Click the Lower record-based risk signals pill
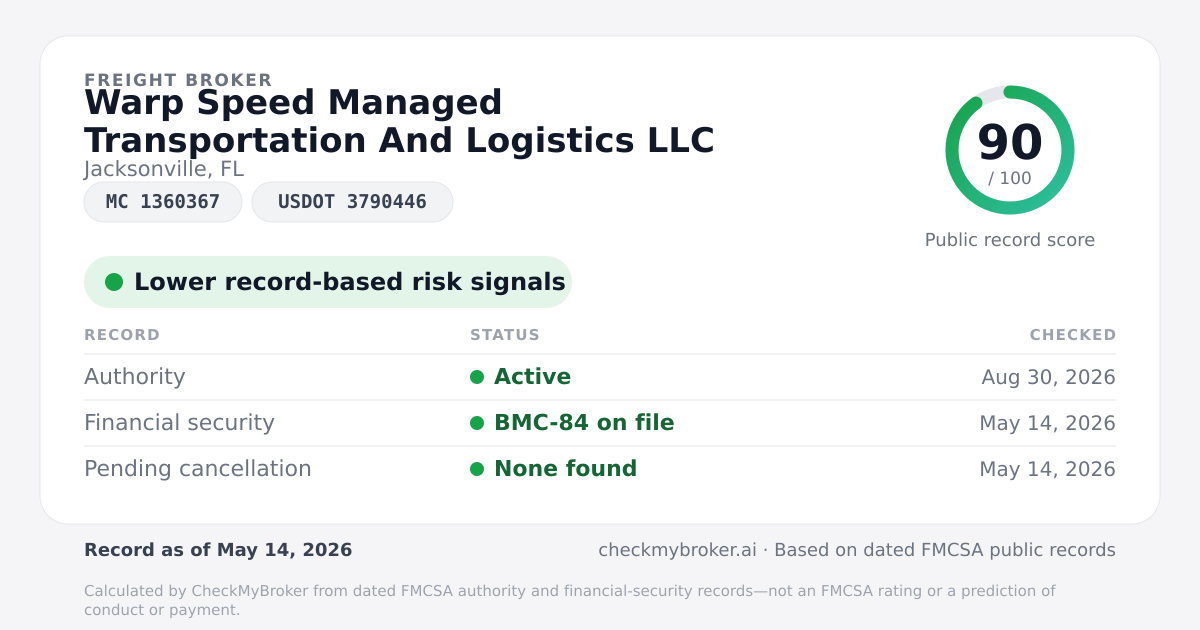Screen dimensions: 1200x630 pos(328,282)
